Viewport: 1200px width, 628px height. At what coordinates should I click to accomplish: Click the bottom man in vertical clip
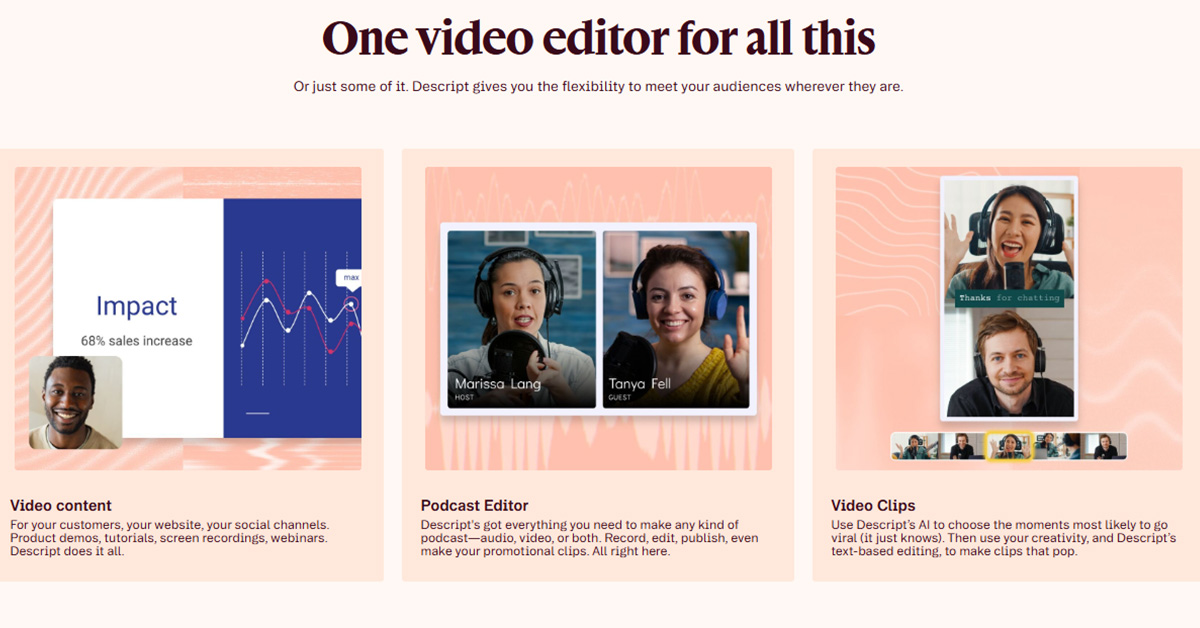(1008, 363)
